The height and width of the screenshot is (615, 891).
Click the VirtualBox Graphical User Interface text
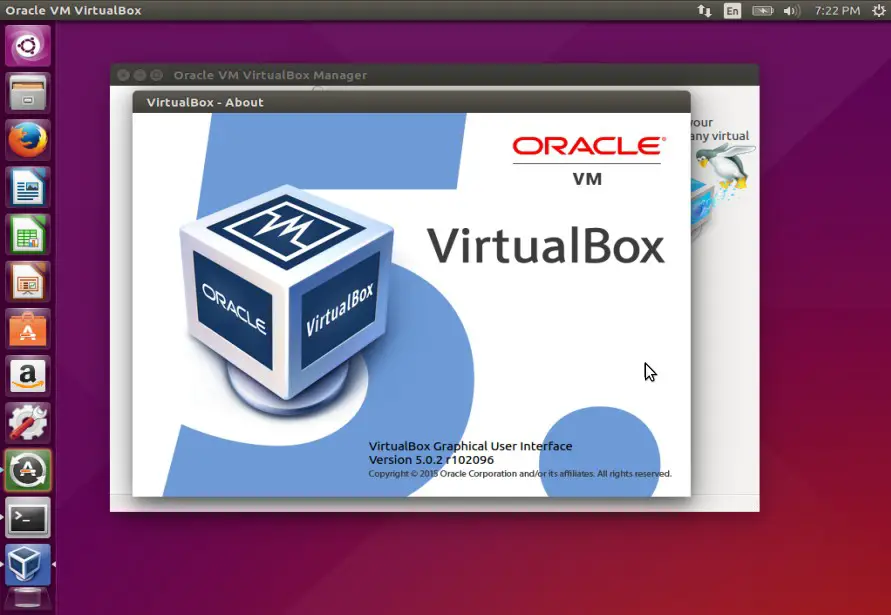click(x=471, y=446)
